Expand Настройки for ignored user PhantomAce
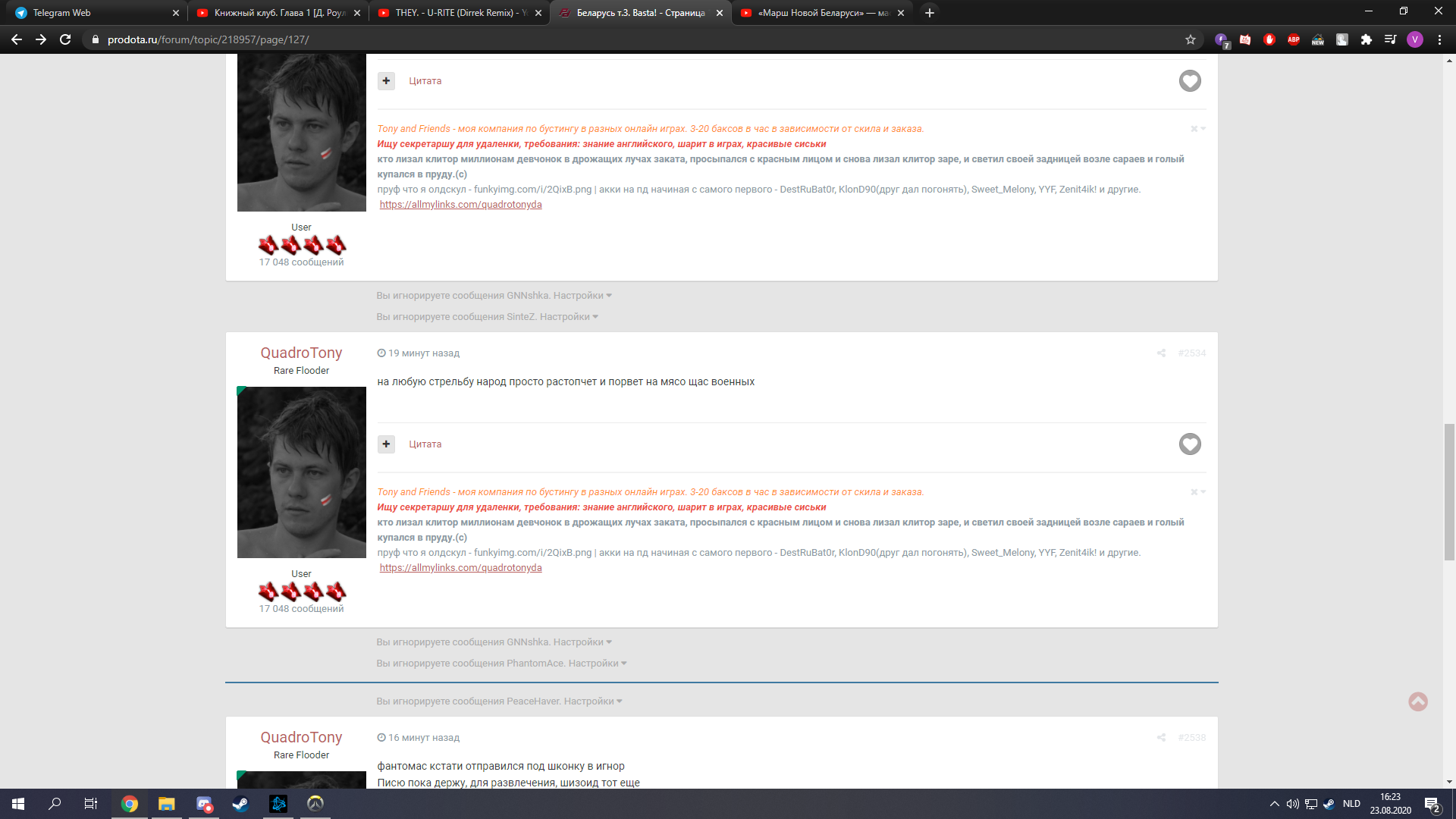 coord(598,664)
